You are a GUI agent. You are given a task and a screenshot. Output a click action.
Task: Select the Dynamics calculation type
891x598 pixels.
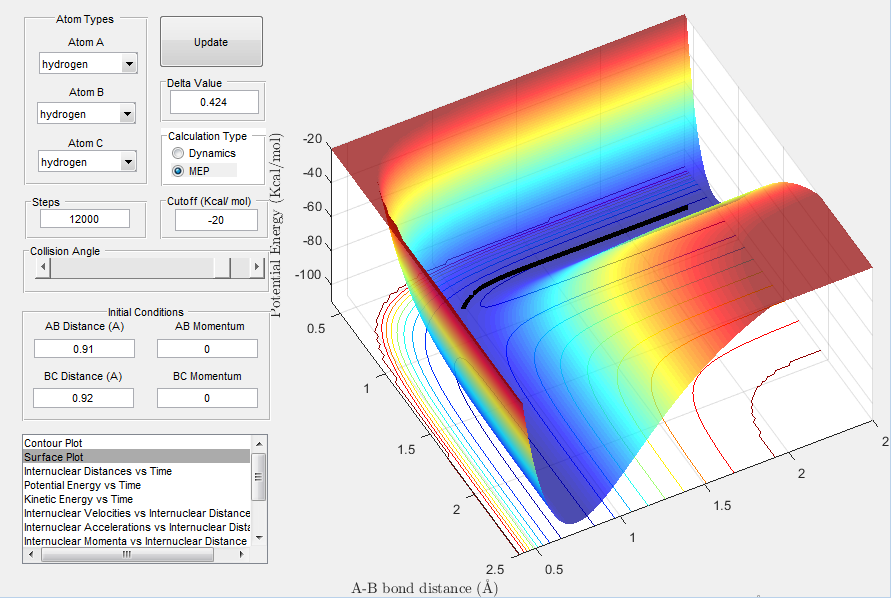tap(179, 153)
